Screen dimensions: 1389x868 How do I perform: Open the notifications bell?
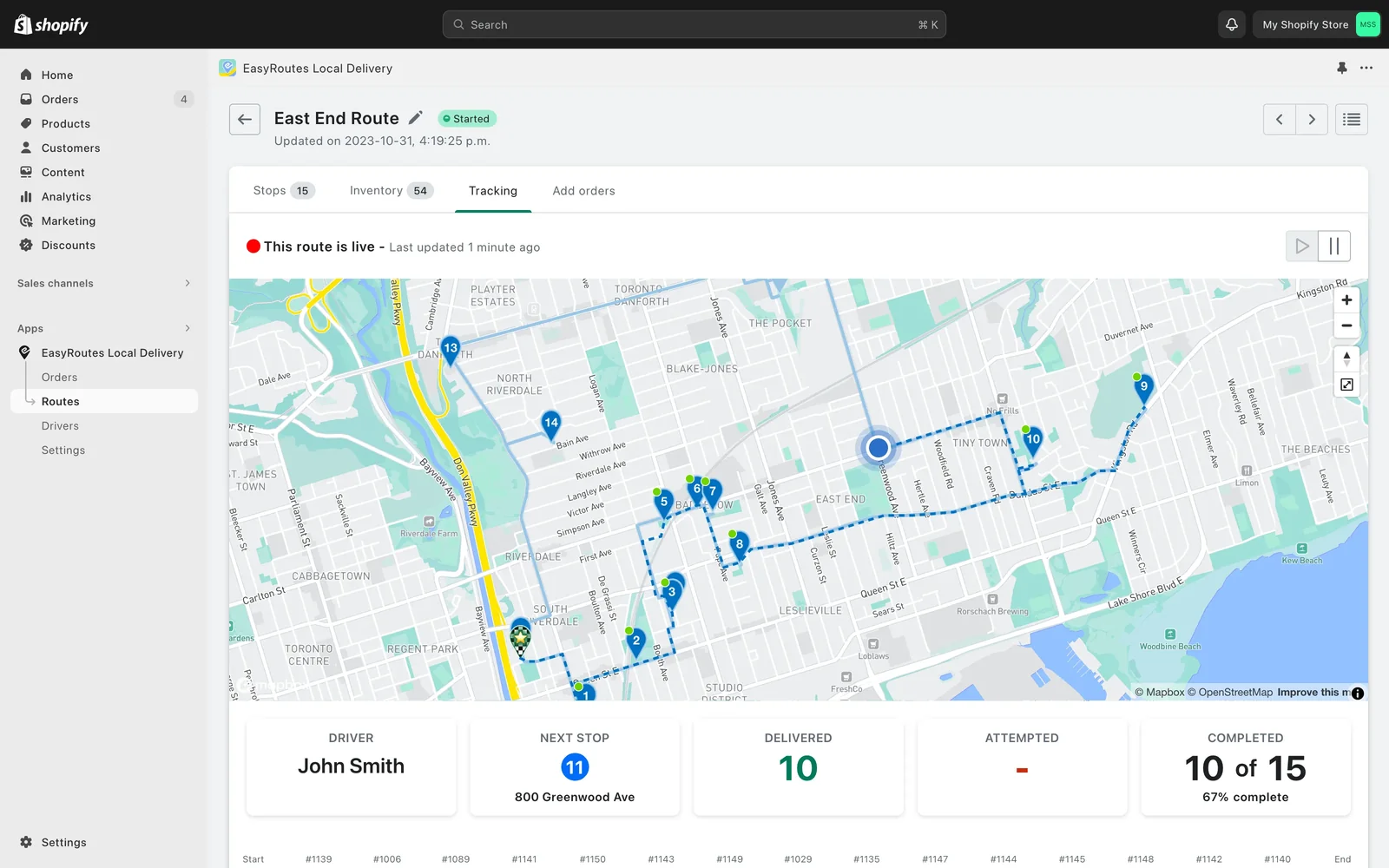[1231, 24]
